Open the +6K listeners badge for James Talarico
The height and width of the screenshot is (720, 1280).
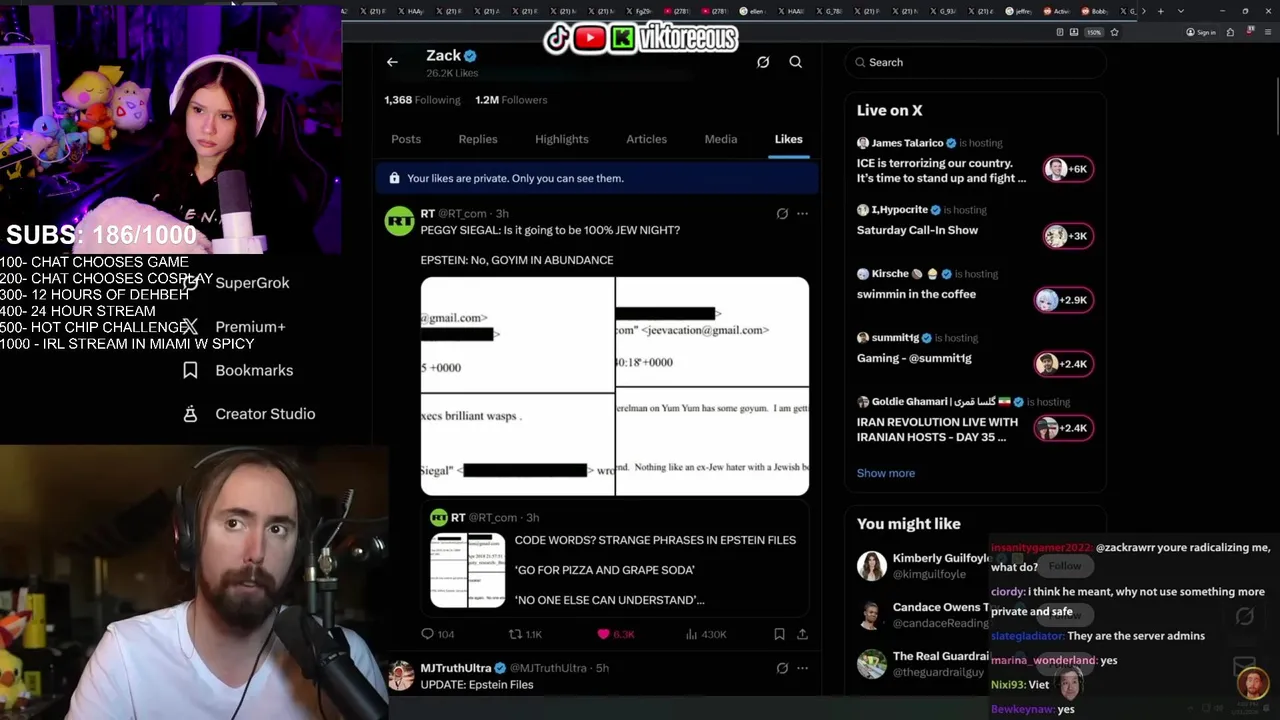point(1068,169)
